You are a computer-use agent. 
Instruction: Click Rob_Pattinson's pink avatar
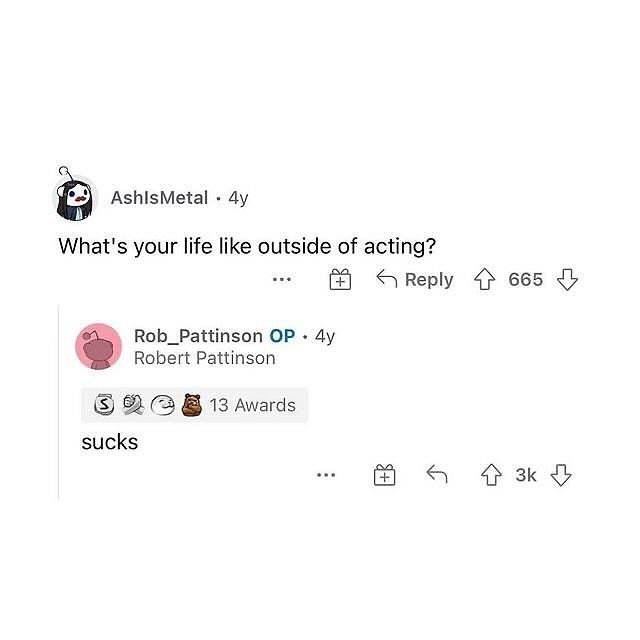98,346
